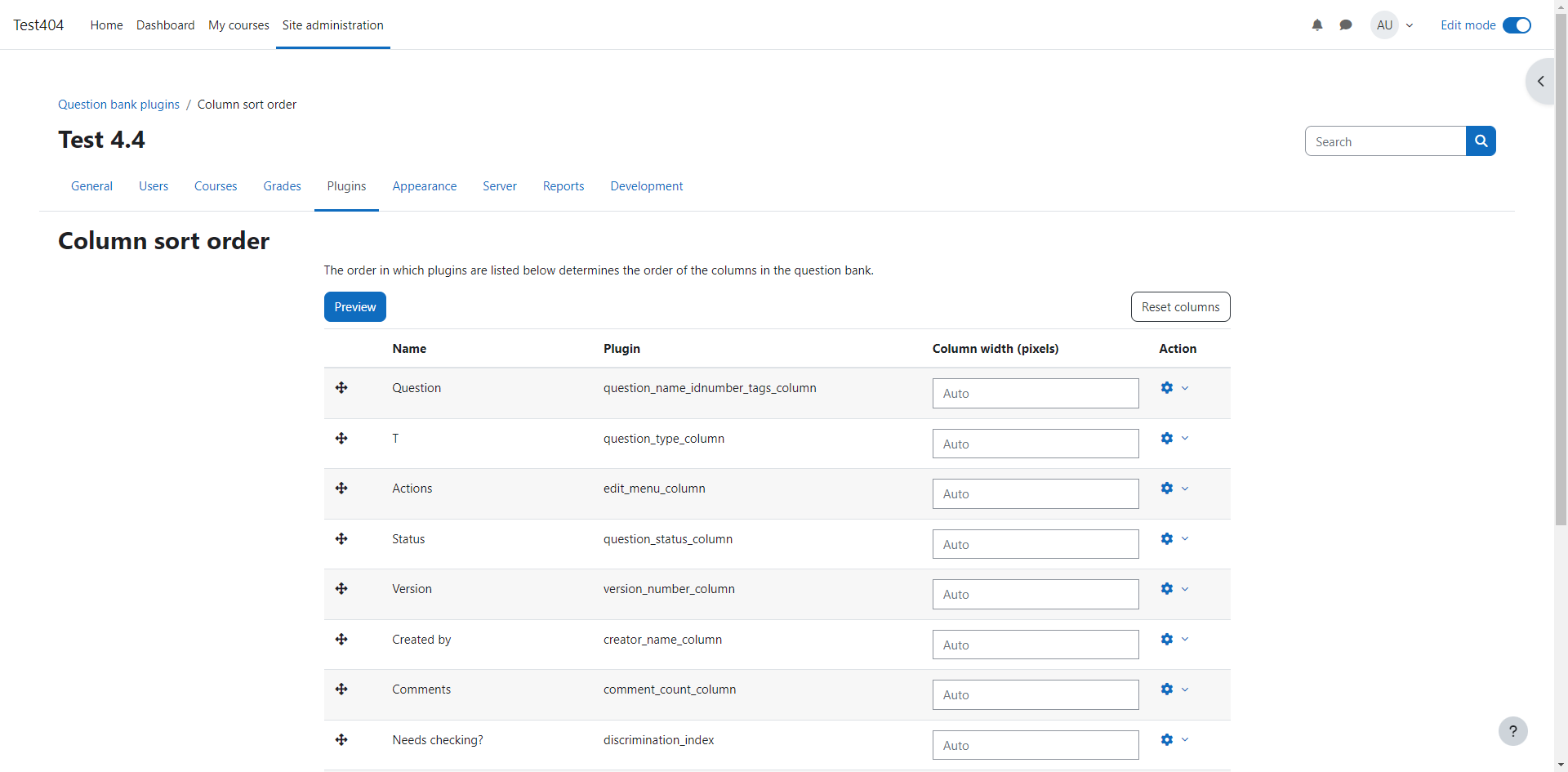Click the page vertical scrollbar
The width and height of the screenshot is (1568, 772).
tap(1561, 270)
